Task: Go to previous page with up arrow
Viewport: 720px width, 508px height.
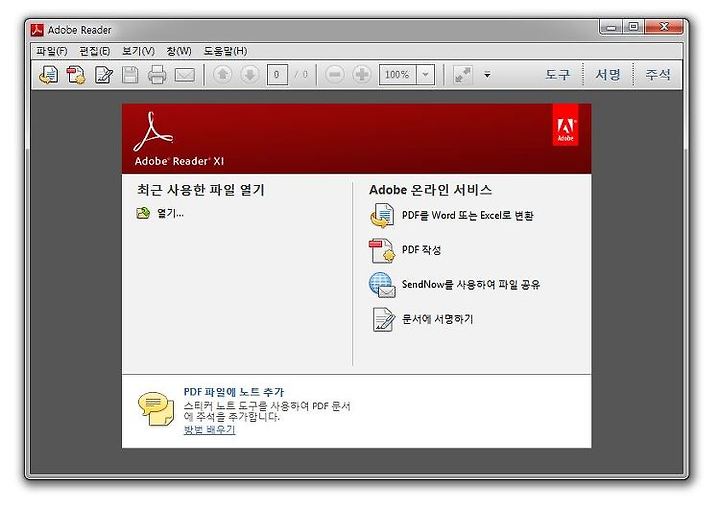Action: (x=223, y=74)
